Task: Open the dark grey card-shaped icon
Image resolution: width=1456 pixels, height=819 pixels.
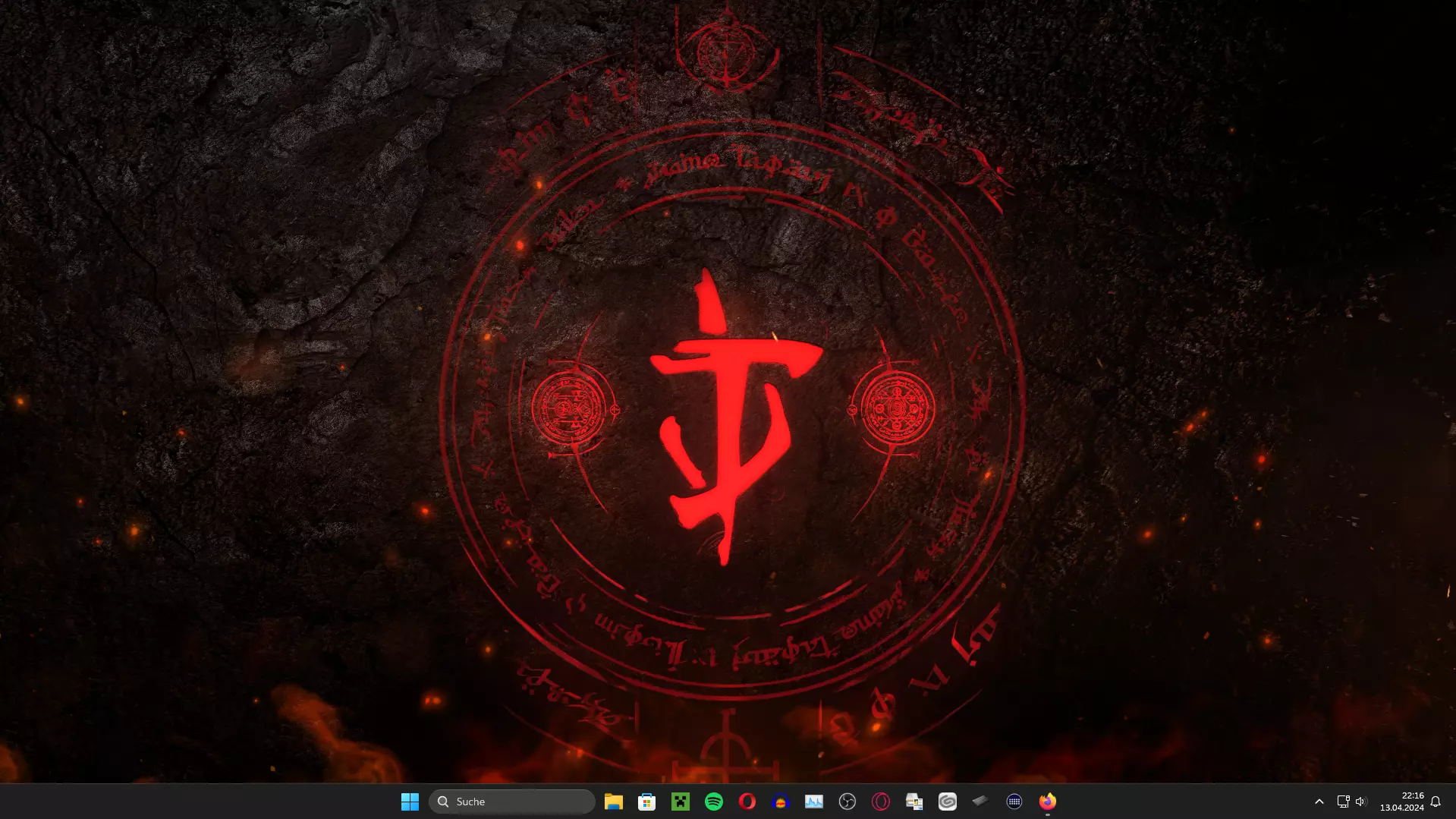Action: (x=981, y=801)
